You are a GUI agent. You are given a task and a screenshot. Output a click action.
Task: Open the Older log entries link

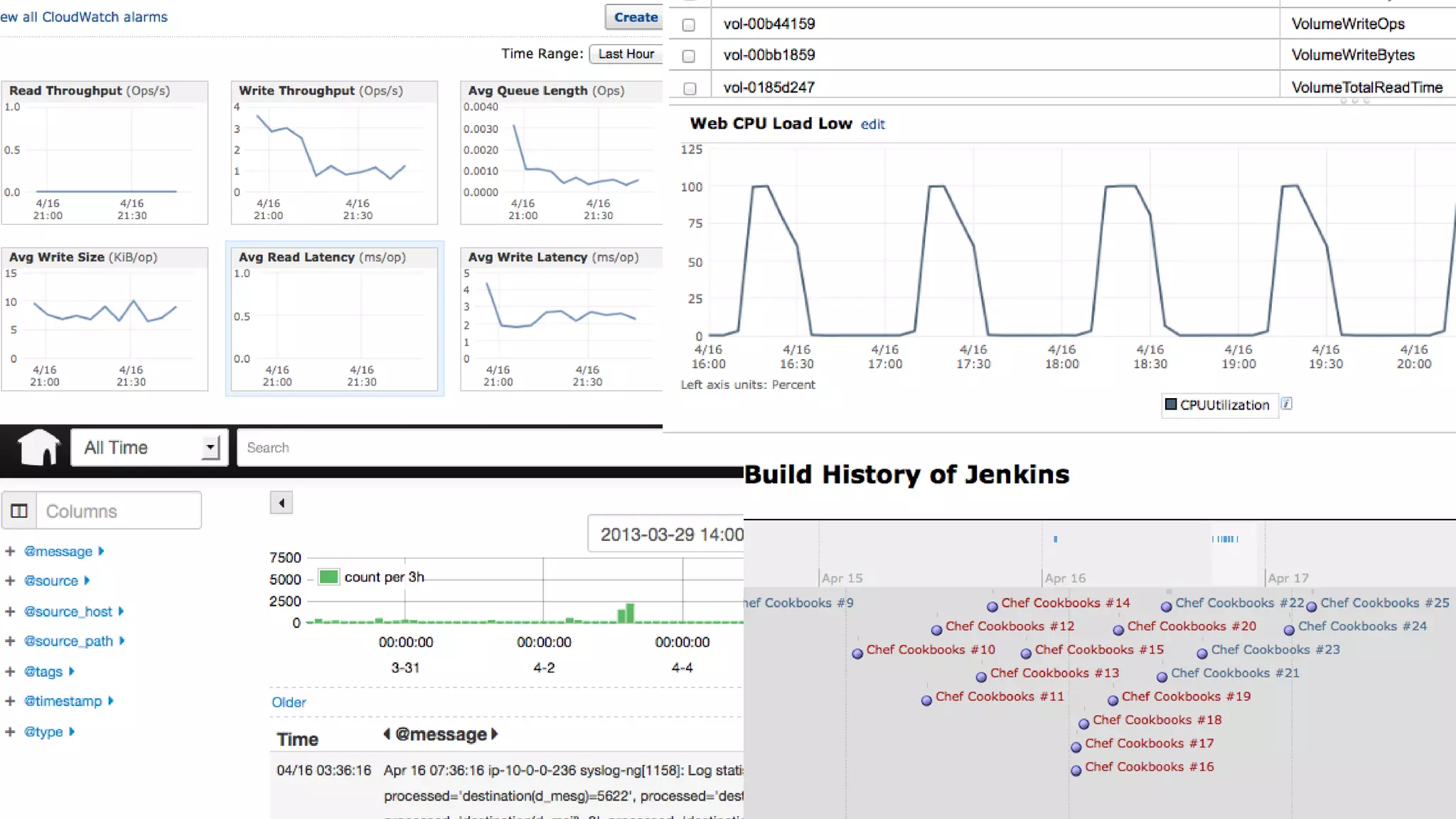289,702
